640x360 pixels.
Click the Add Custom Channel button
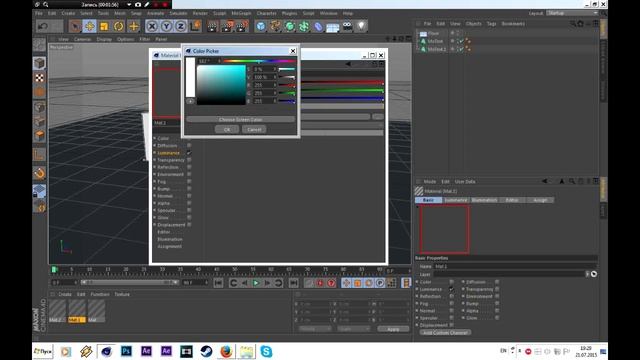click(445, 333)
